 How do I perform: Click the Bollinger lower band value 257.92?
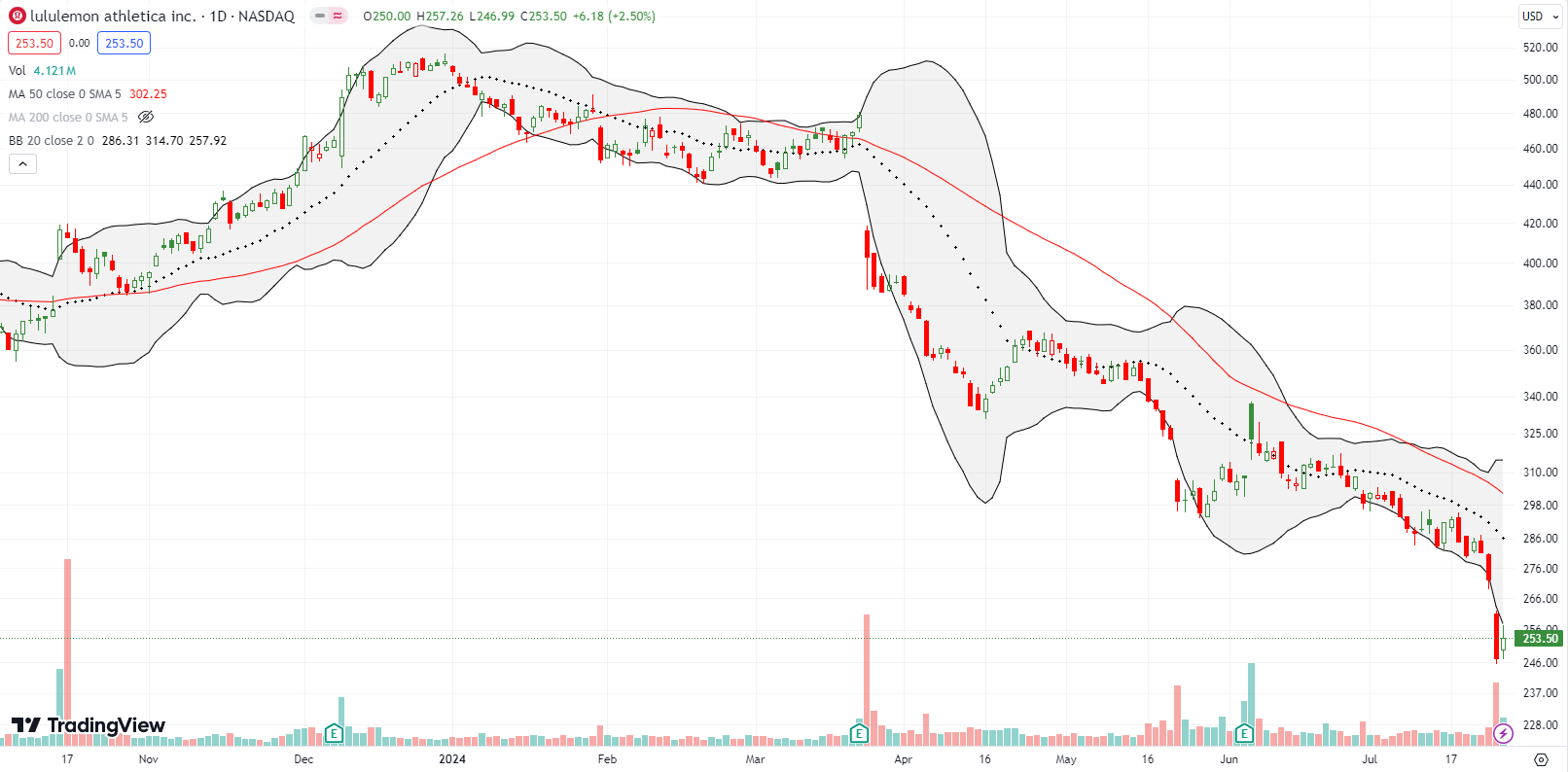207,140
